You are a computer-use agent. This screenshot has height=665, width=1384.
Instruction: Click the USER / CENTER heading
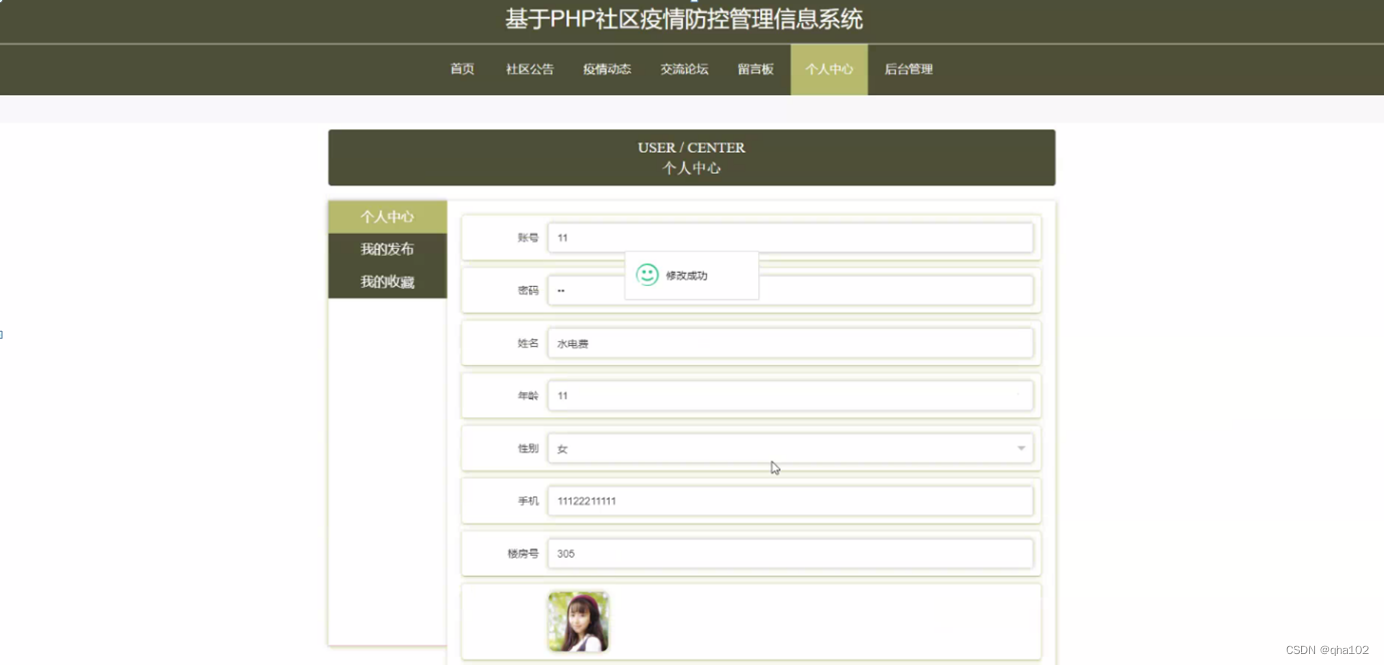pyautogui.click(x=691, y=148)
